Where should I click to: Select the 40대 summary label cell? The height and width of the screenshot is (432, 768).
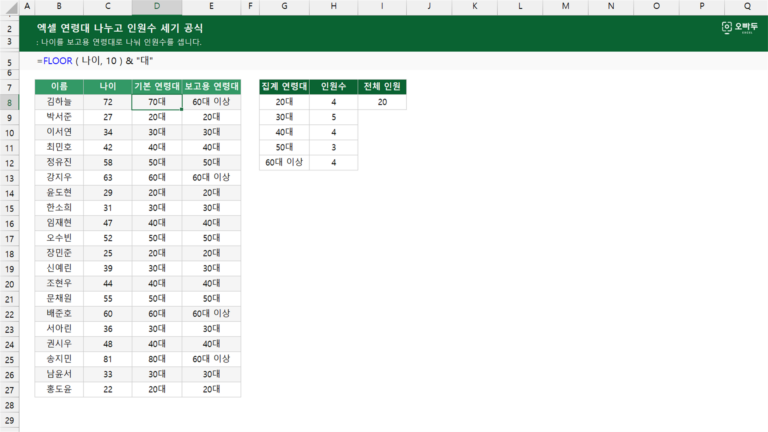pos(284,132)
